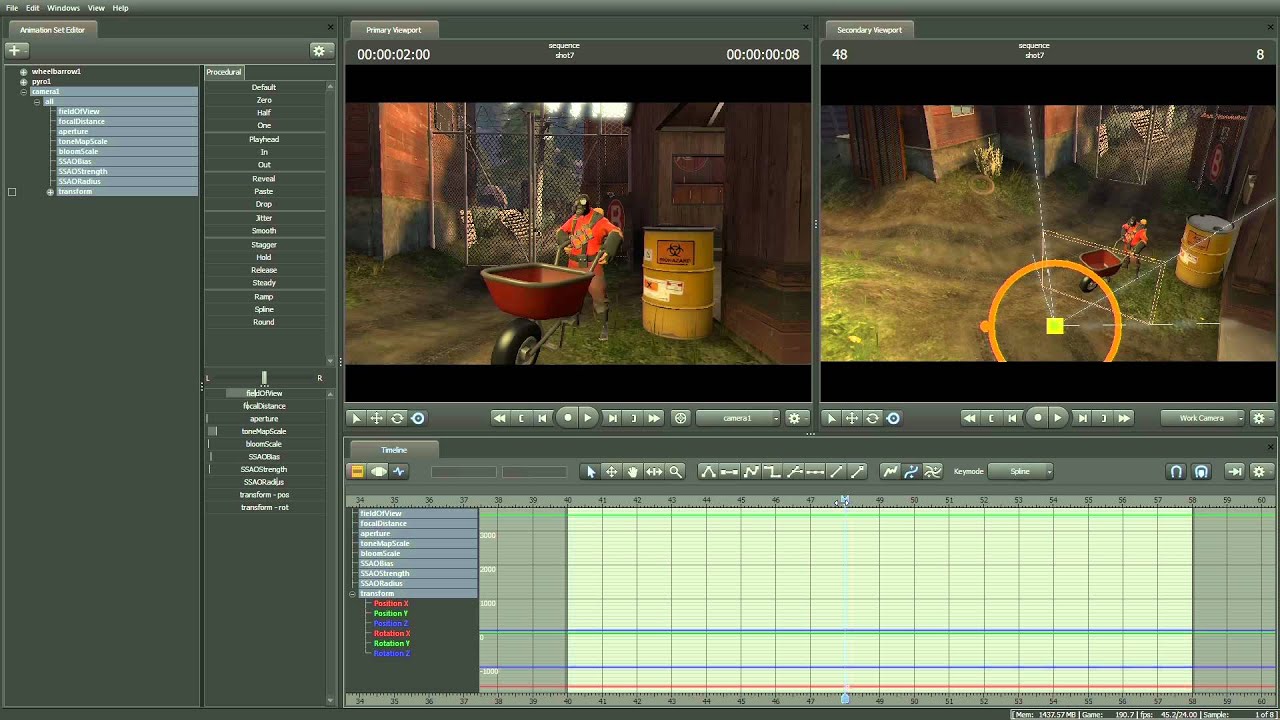Record in the Secondary Viewport
Viewport: 1280px width, 720px height.
click(1037, 418)
